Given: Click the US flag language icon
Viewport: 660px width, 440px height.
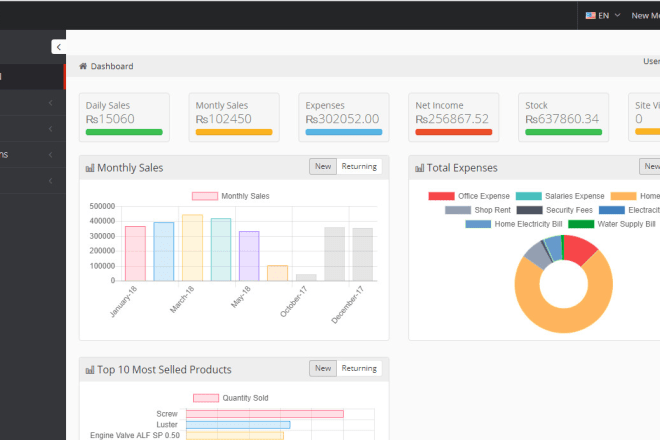Looking at the screenshot, I should pos(591,16).
